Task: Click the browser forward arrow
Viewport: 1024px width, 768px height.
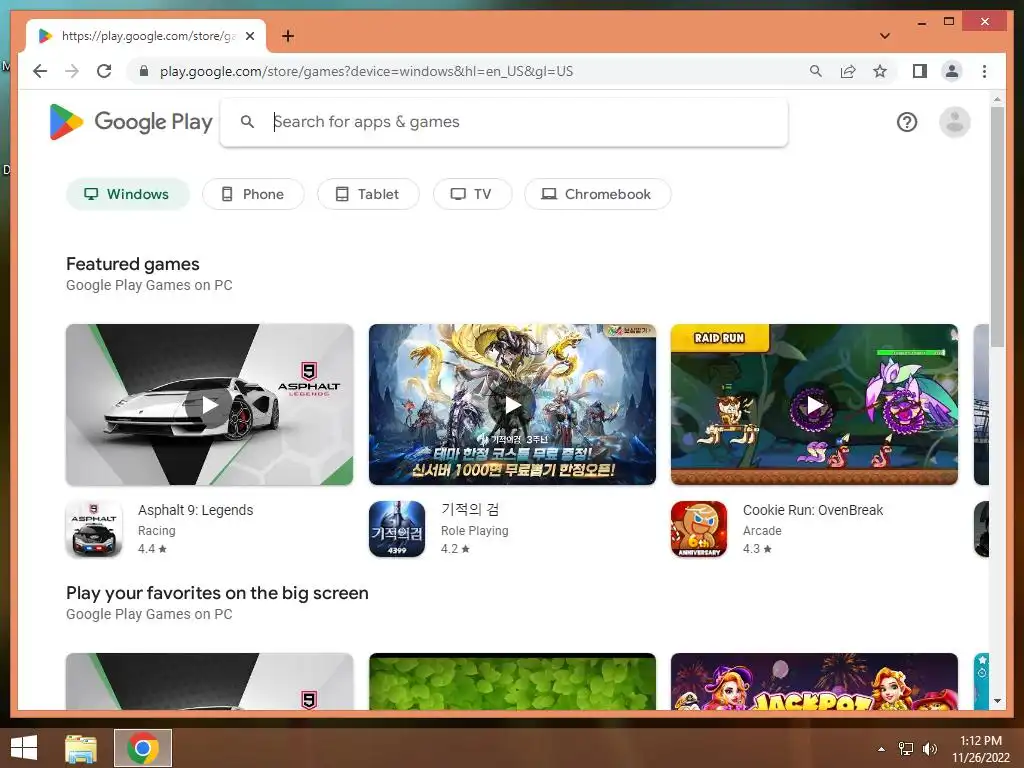Action: [x=72, y=71]
